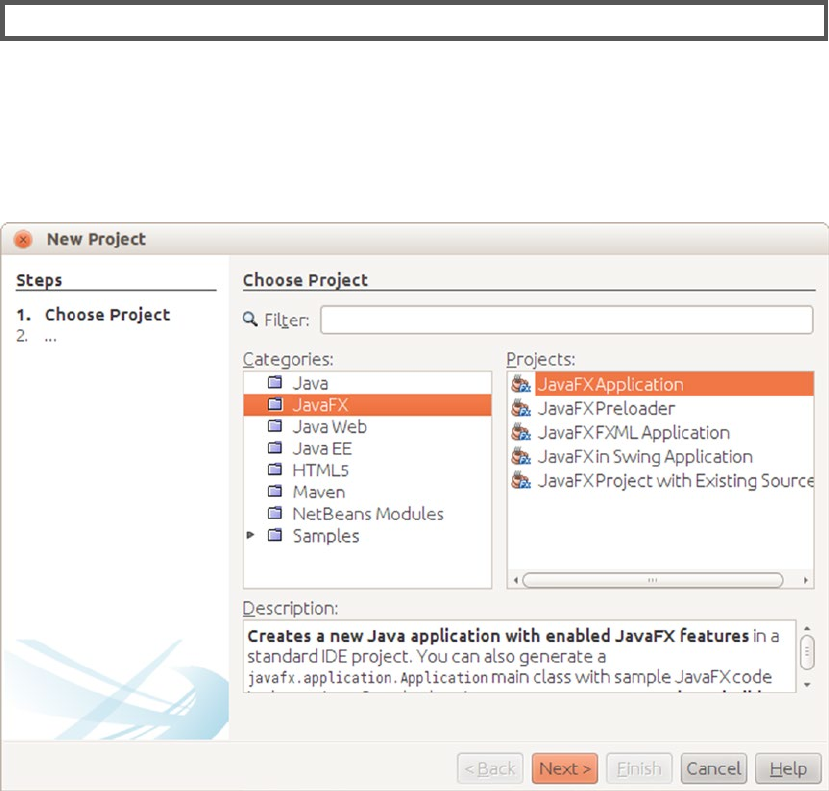
Task: Expand the Samples category tree node
Action: (251, 535)
